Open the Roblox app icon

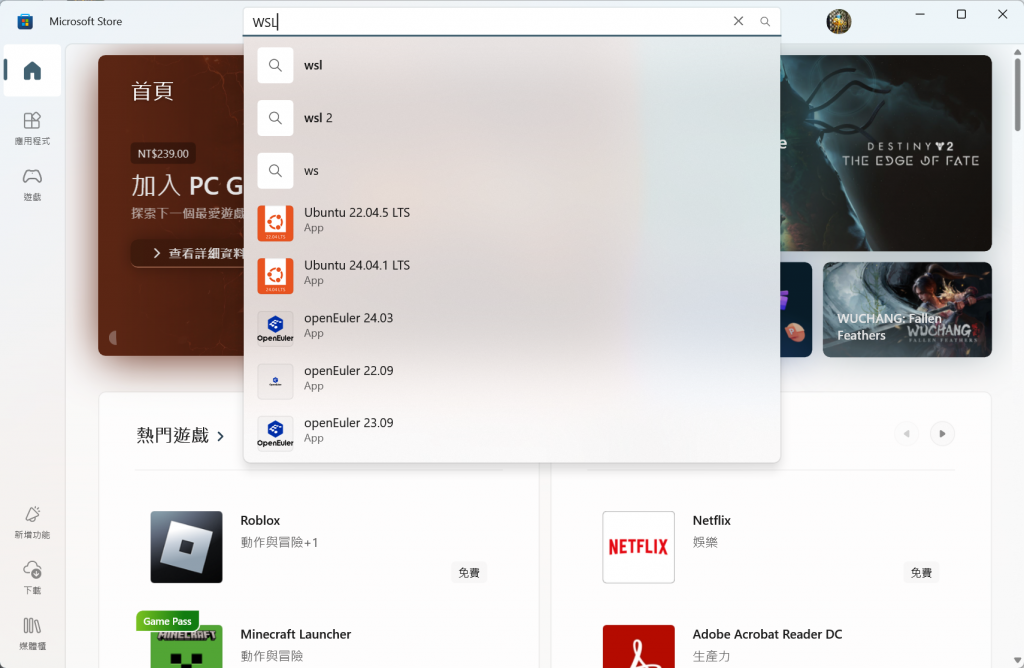pos(186,547)
